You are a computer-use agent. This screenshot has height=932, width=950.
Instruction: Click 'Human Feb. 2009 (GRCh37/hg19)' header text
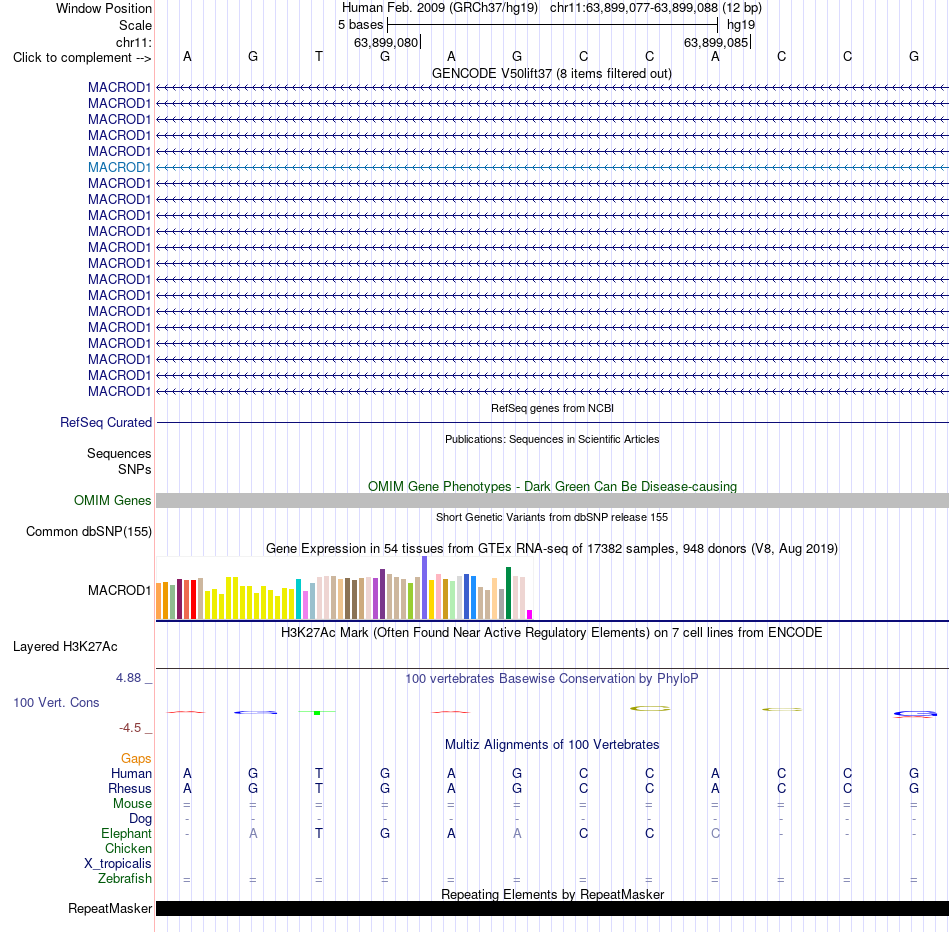[440, 8]
